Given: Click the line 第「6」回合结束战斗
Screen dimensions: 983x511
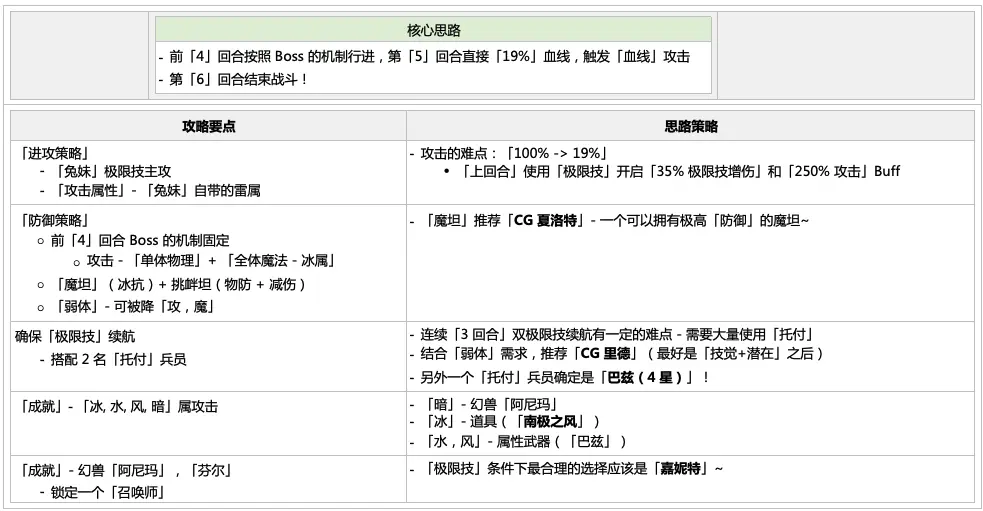Looking at the screenshot, I should [233, 80].
